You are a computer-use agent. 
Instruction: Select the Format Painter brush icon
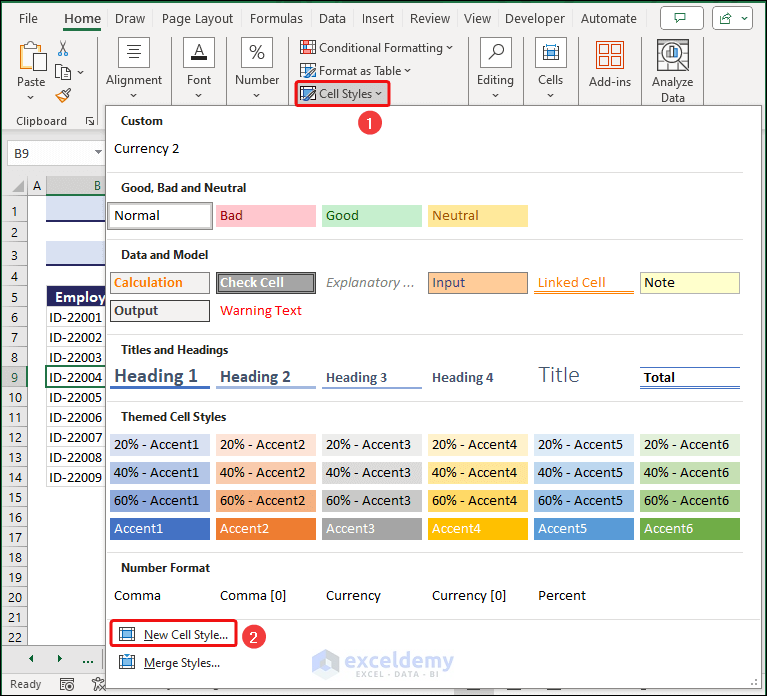(x=63, y=95)
